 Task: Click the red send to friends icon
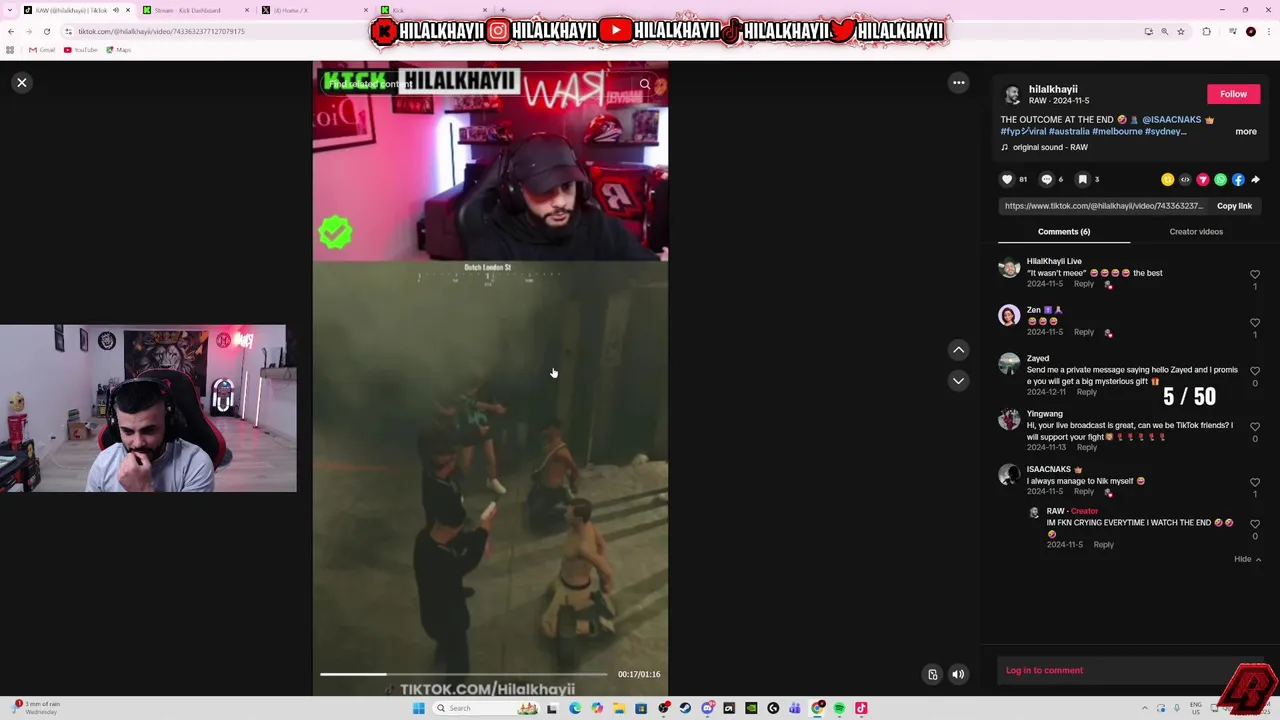tap(1203, 180)
